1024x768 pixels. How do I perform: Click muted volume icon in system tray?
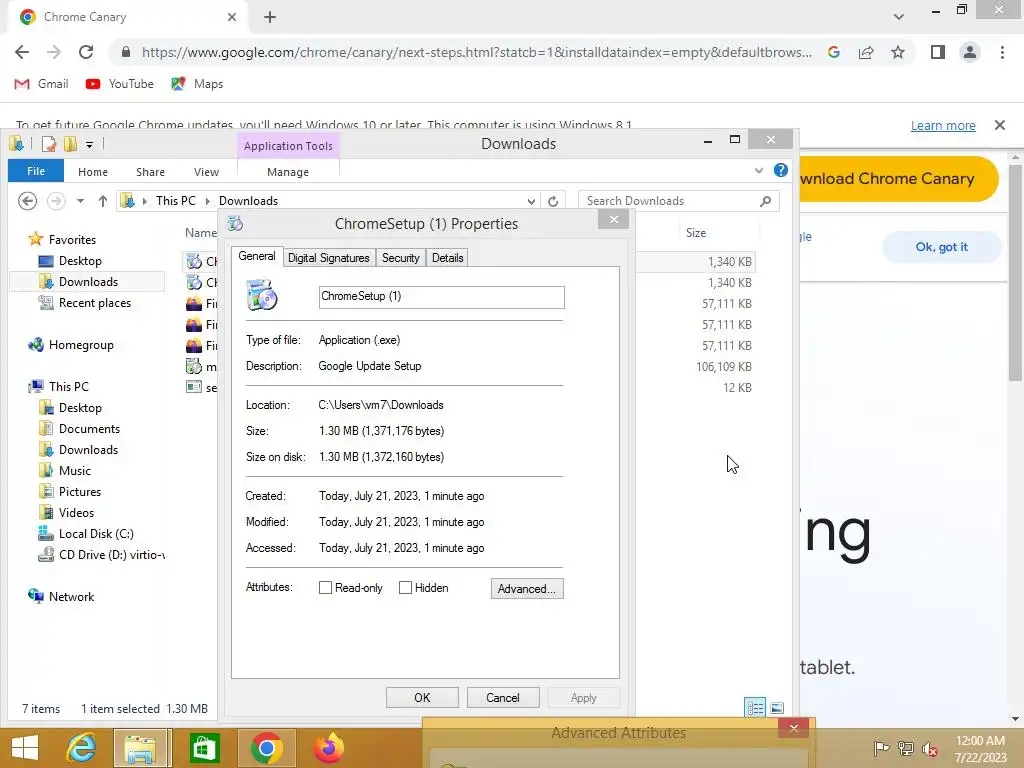929,748
